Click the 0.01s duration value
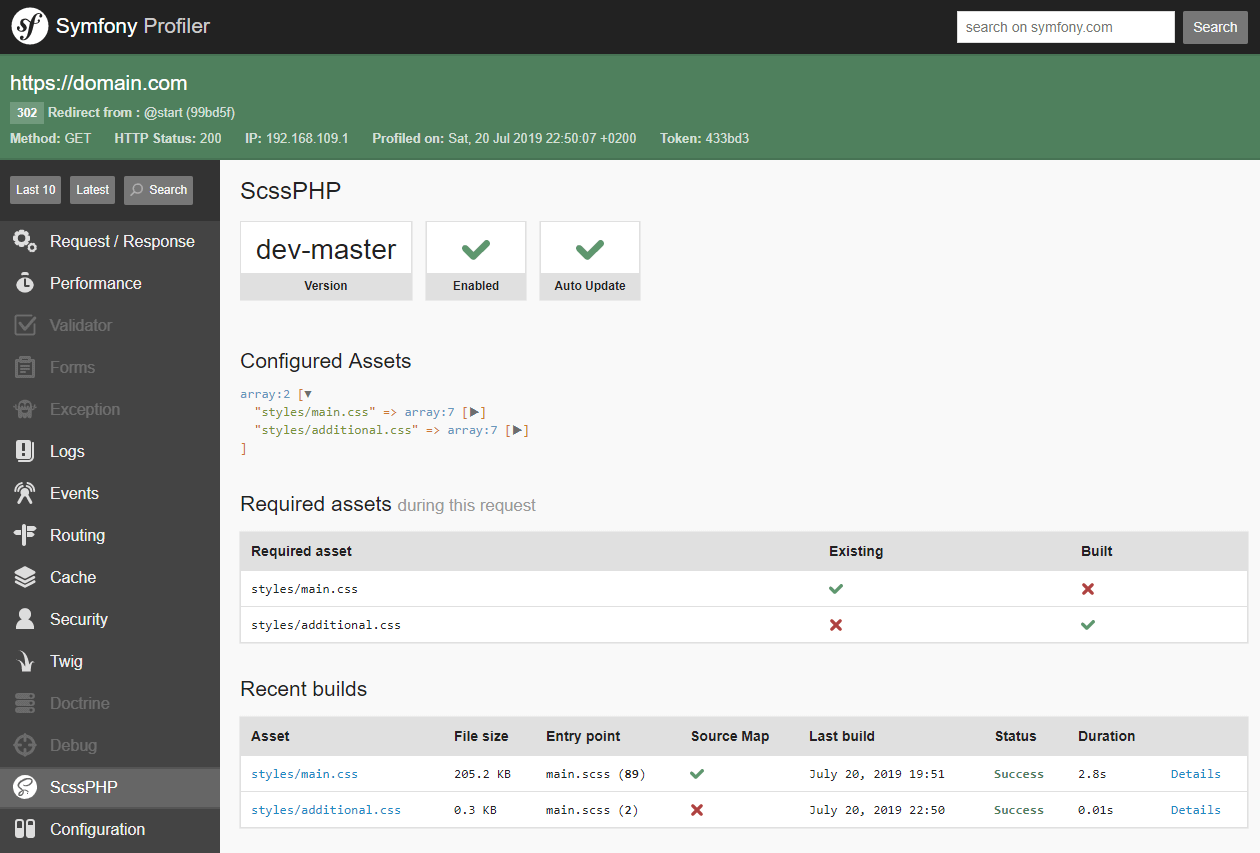 (1096, 810)
